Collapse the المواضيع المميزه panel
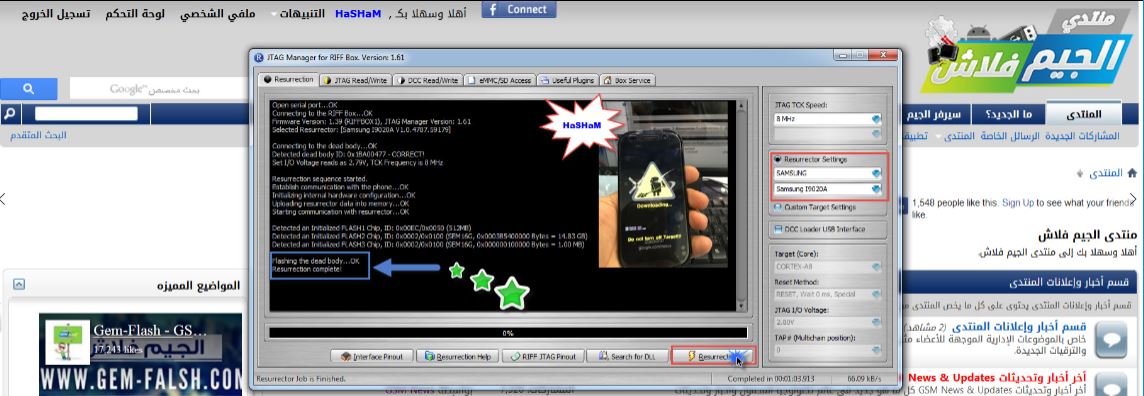The width and height of the screenshot is (1144, 396). pyautogui.click(x=19, y=284)
